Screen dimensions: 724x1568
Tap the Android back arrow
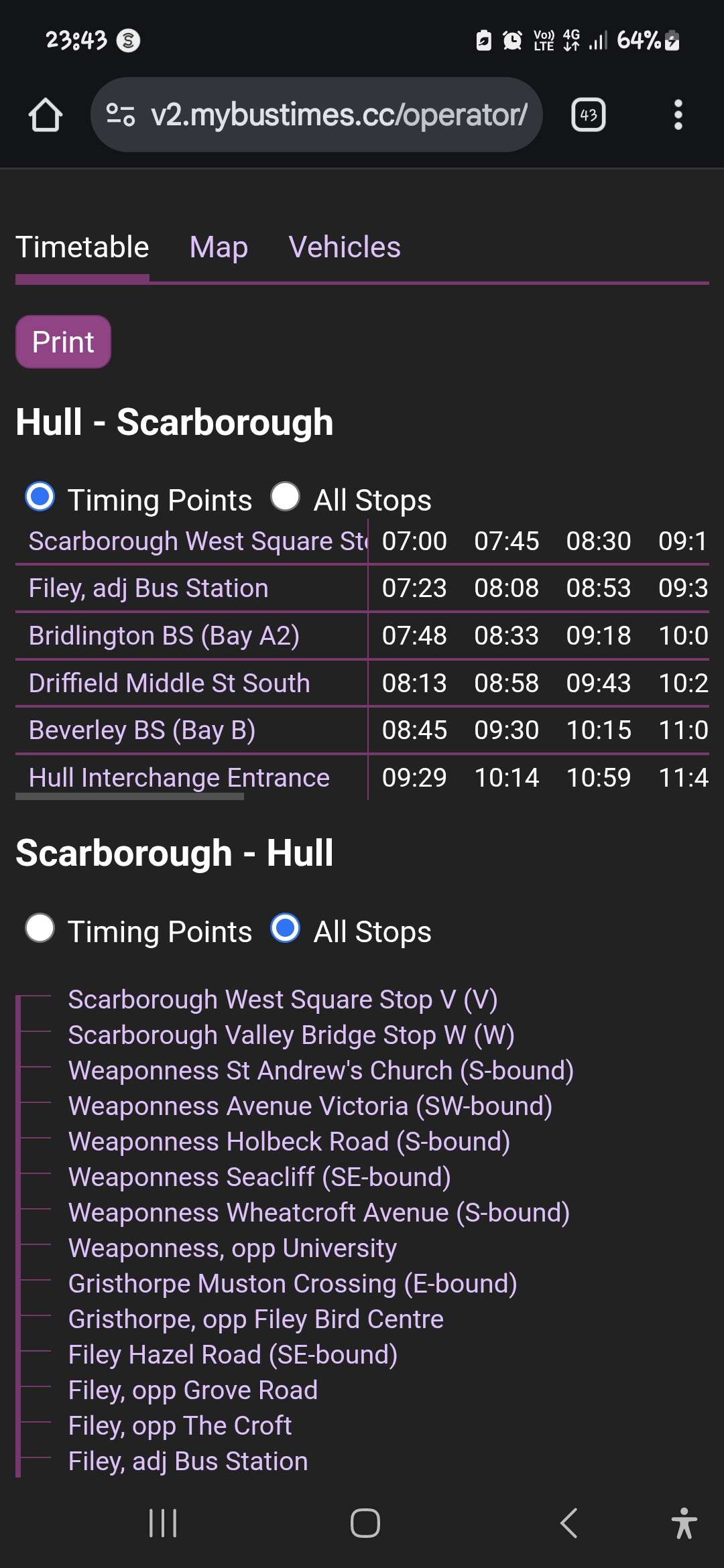(x=568, y=1523)
